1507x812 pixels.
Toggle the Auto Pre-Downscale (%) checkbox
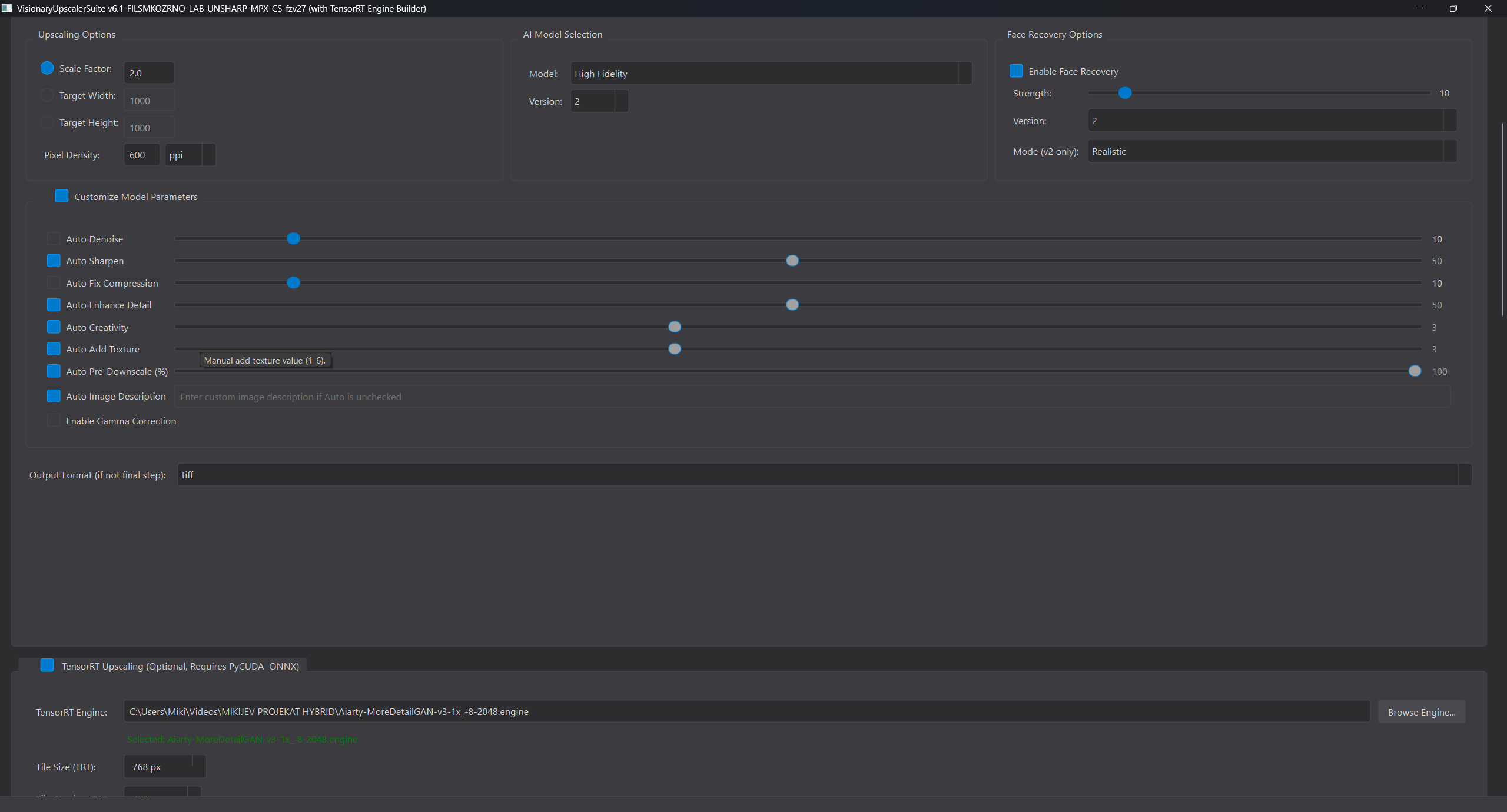(54, 371)
